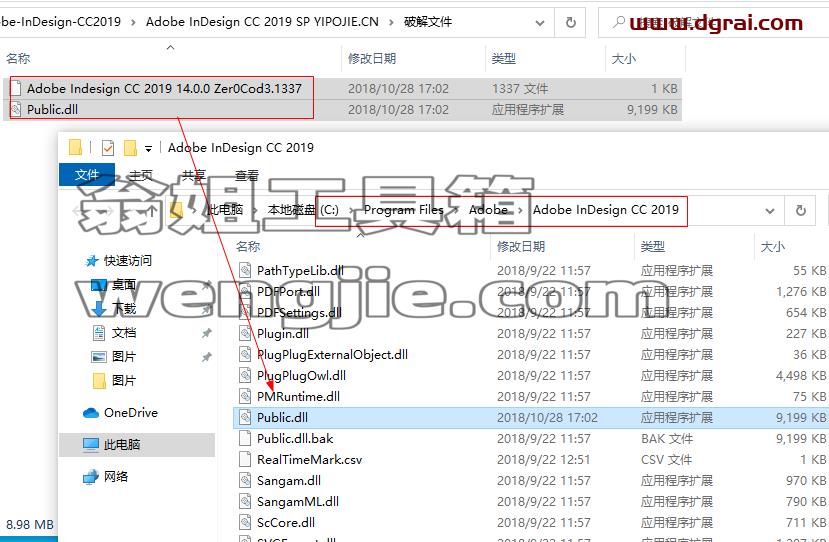Open the 共享 ribbon tab
This screenshot has height=542, width=829.
tap(194, 175)
